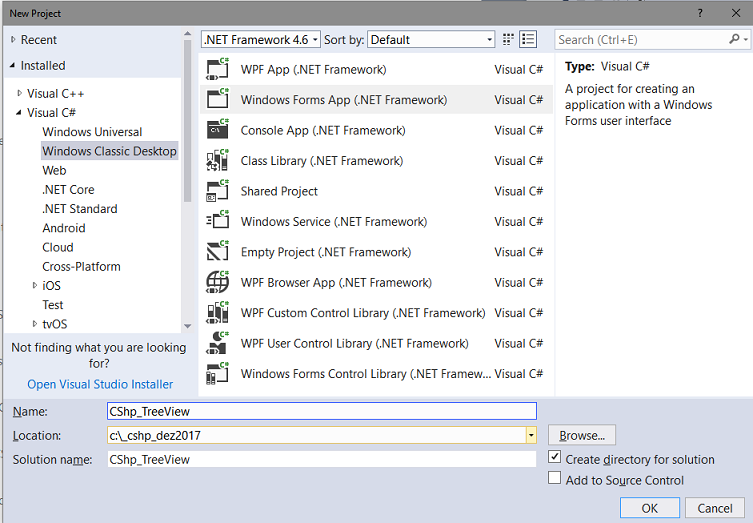
Task: Open the search options dropdown arrow
Action: 746,39
